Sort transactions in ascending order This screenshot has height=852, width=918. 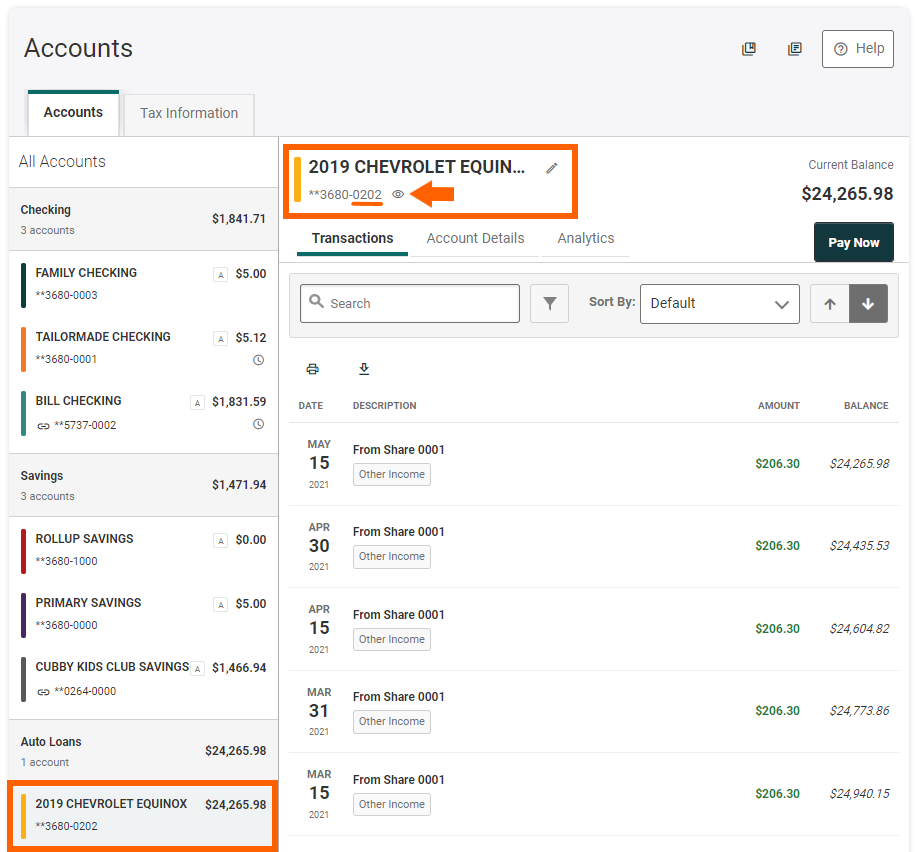click(x=830, y=304)
